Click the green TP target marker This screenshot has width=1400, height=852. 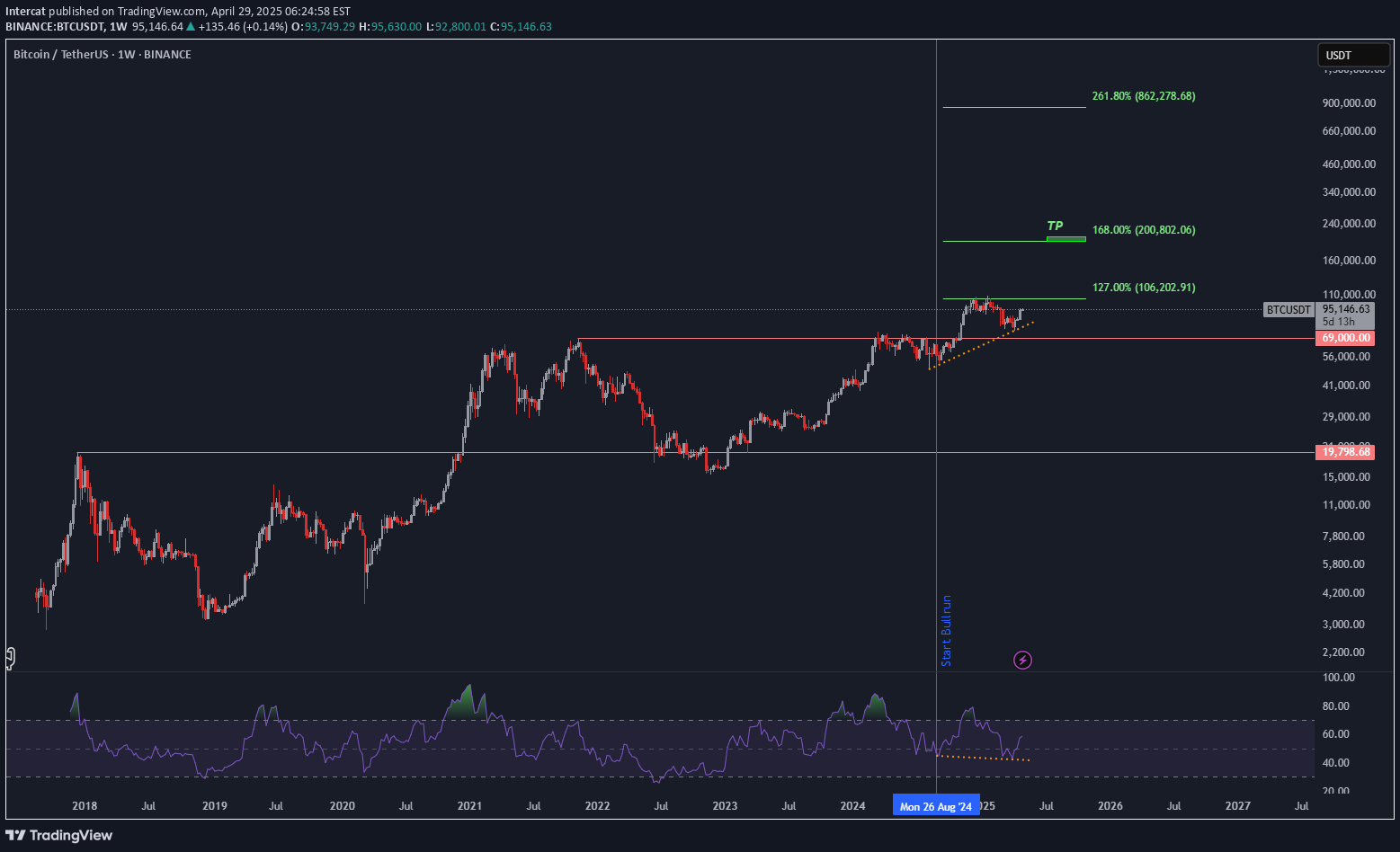tap(1066, 237)
